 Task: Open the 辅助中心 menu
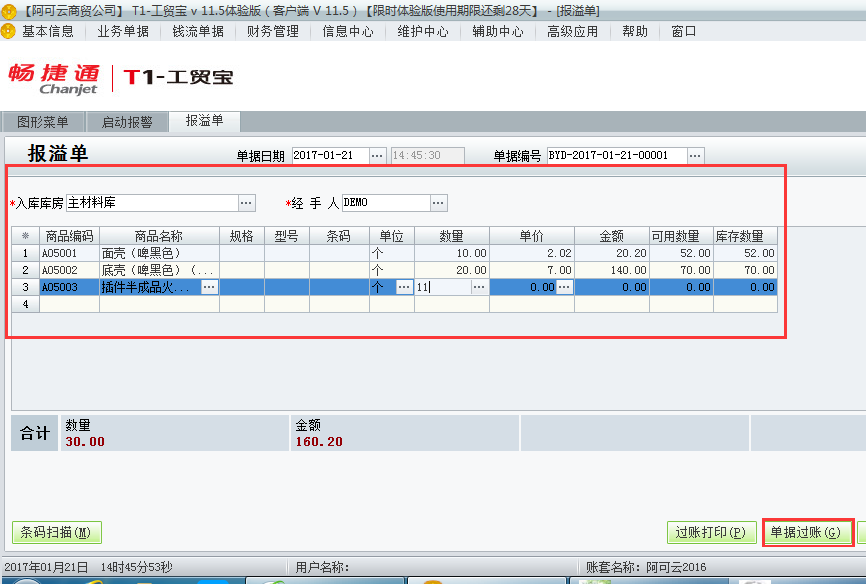(x=498, y=31)
